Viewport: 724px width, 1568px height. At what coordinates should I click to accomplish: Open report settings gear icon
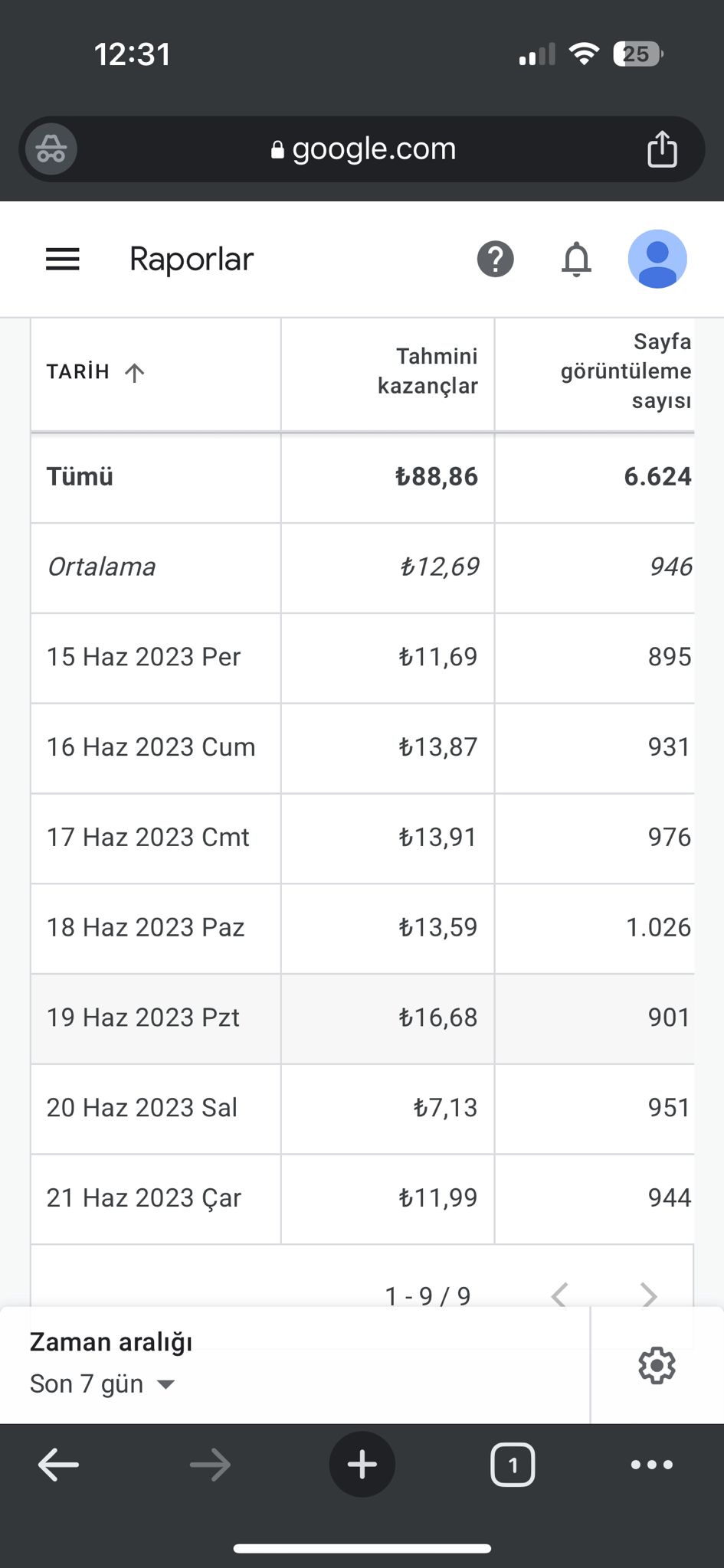click(657, 1365)
